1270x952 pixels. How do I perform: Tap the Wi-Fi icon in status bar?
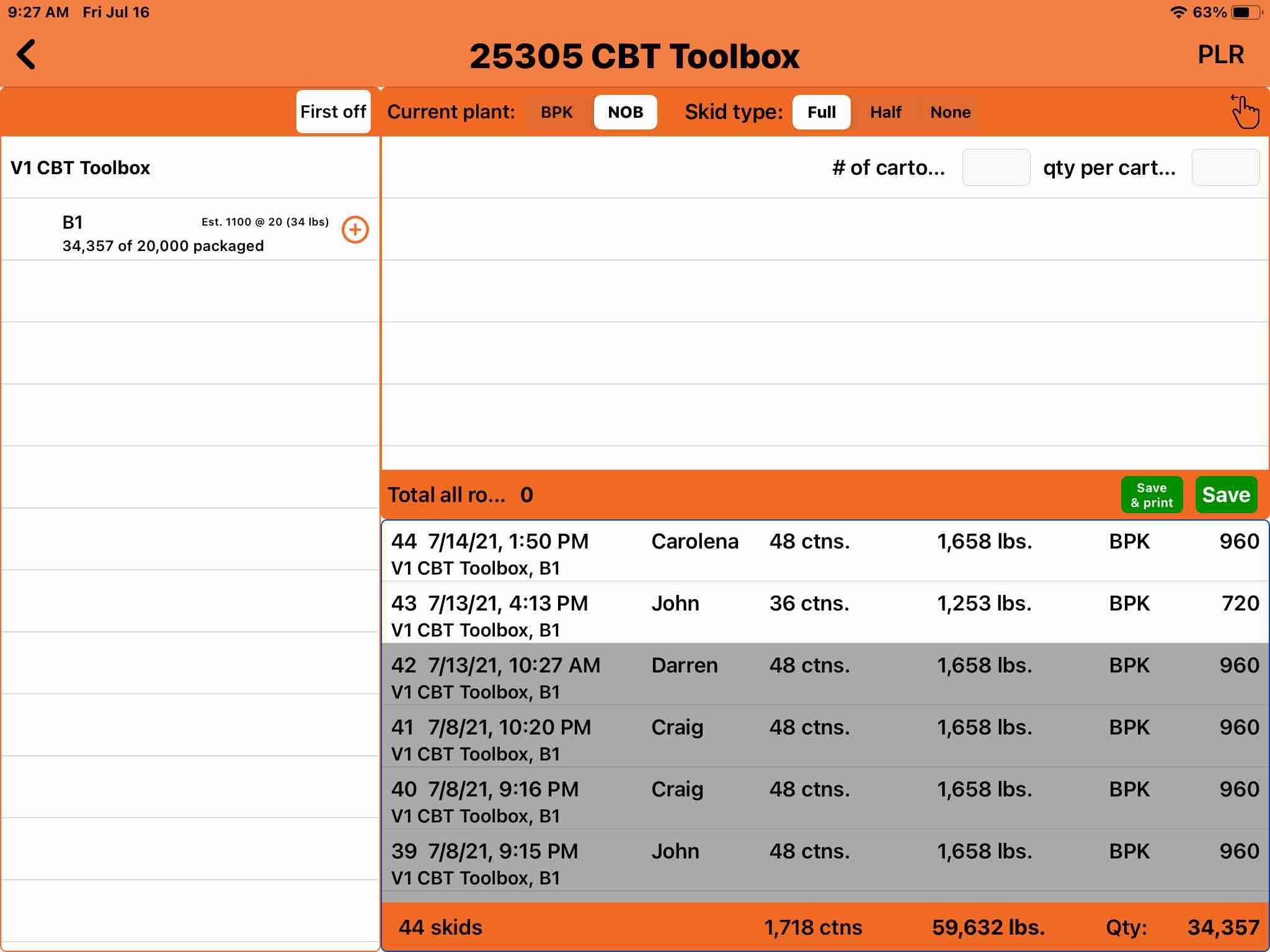click(x=1178, y=12)
